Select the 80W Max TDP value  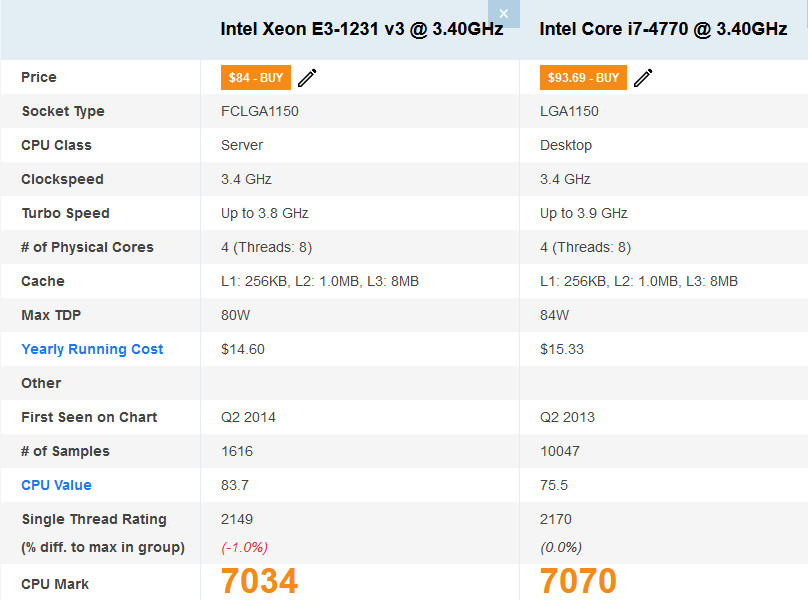(x=235, y=315)
